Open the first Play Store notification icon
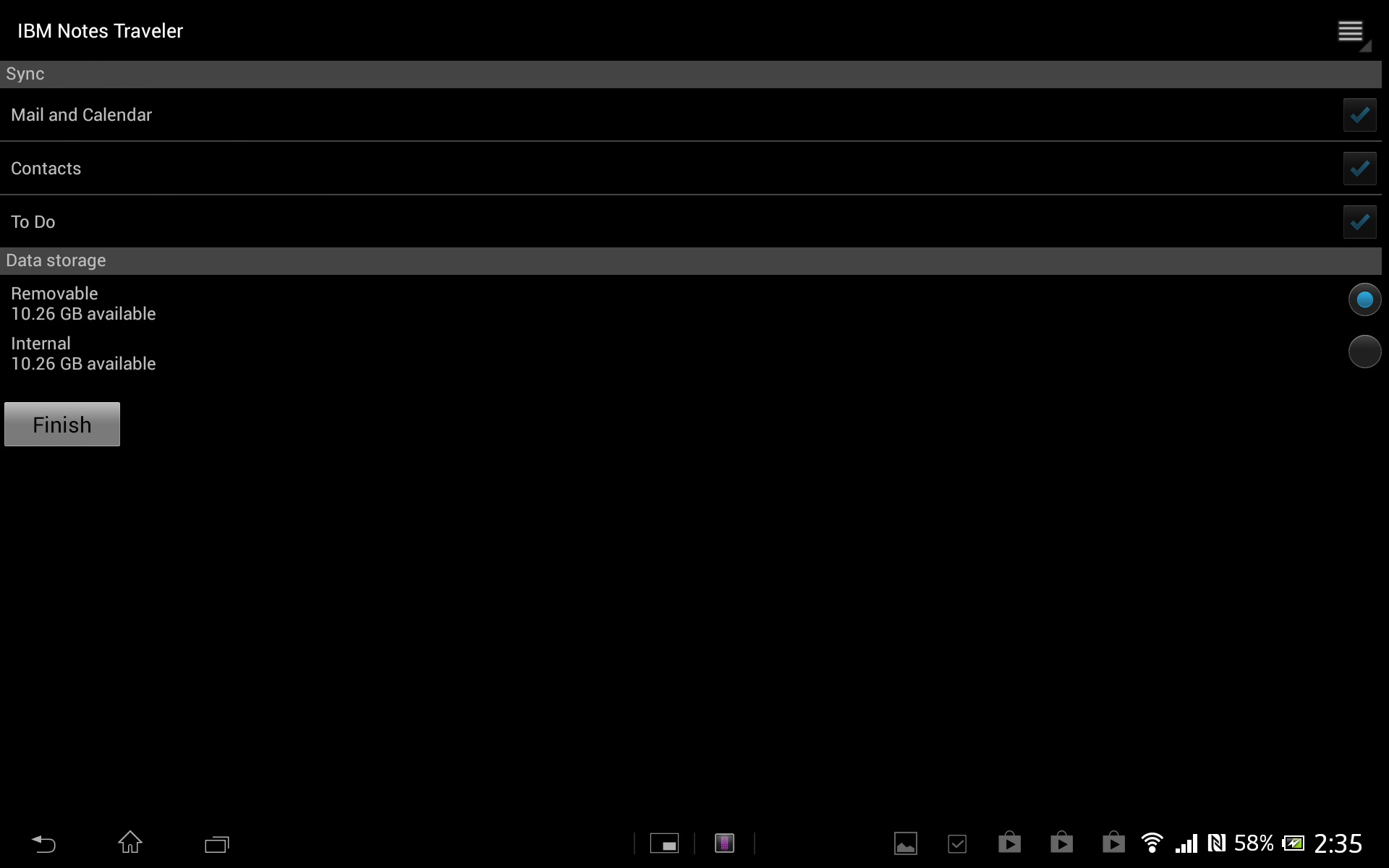 [1009, 843]
